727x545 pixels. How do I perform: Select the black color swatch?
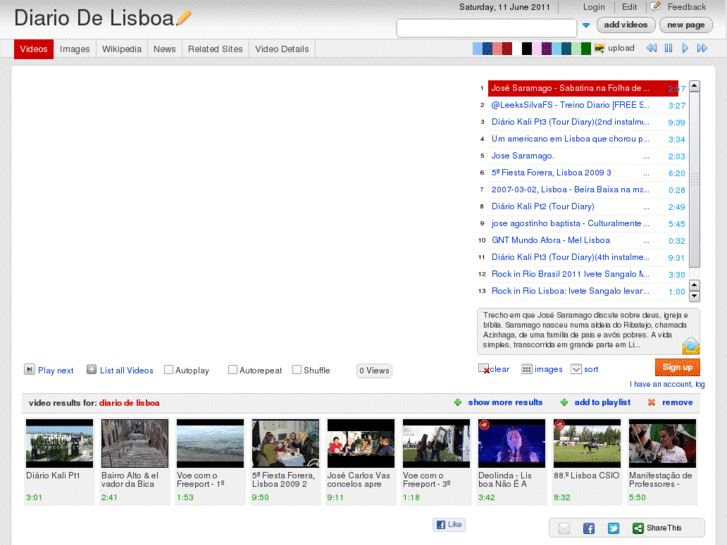click(x=527, y=48)
